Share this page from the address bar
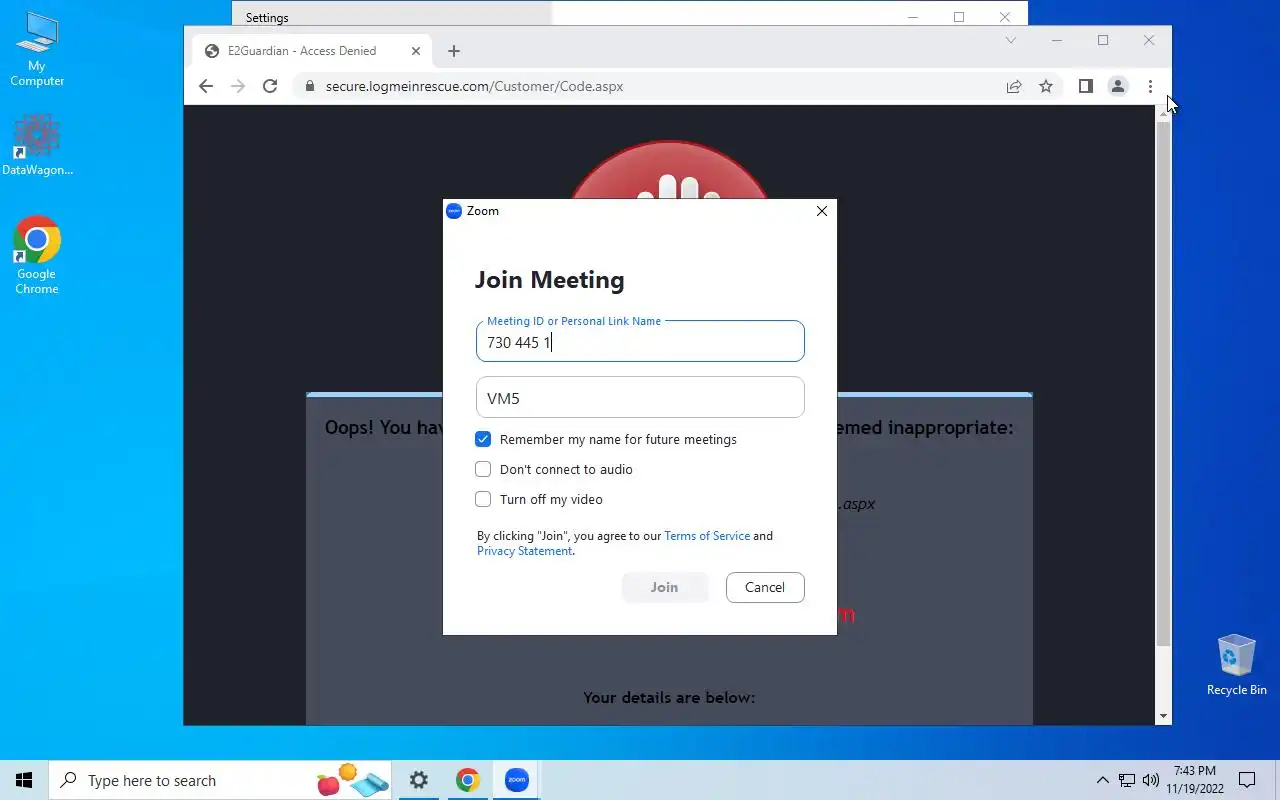 pos(1014,86)
